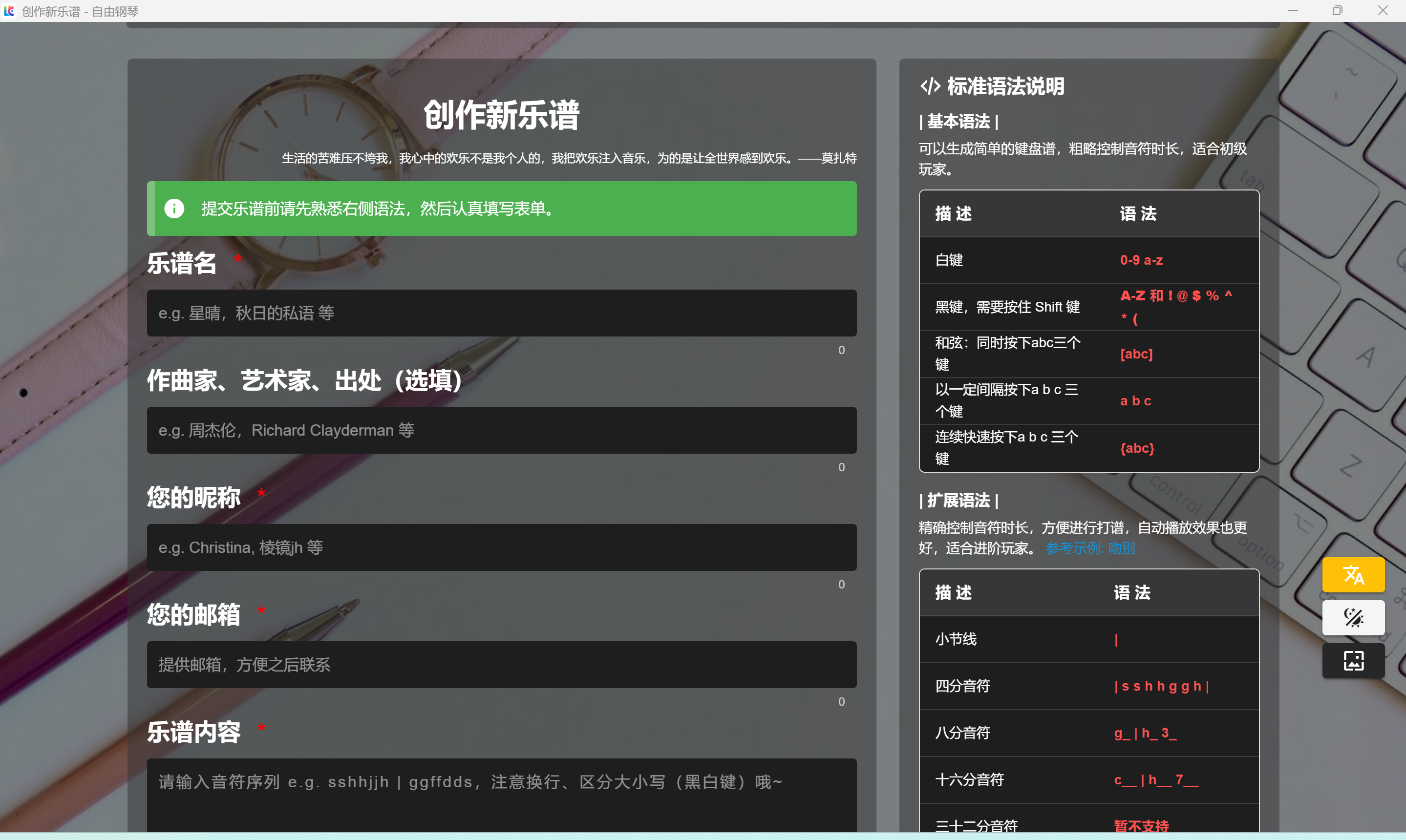This screenshot has height=840, width=1406.
Task: Click the 您的邮箱 field label
Action: pos(193,615)
